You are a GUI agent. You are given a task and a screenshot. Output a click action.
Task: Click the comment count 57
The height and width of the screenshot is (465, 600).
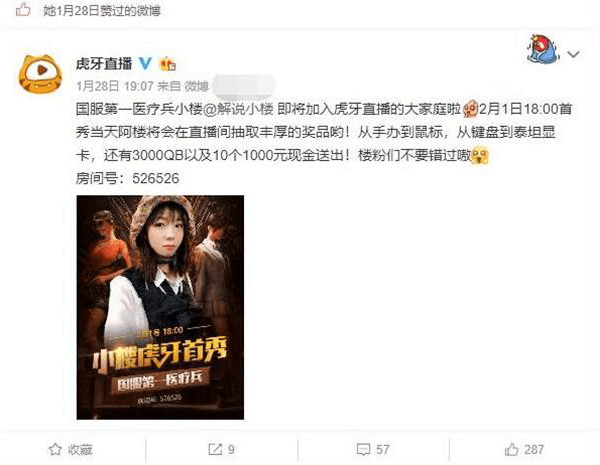383,449
